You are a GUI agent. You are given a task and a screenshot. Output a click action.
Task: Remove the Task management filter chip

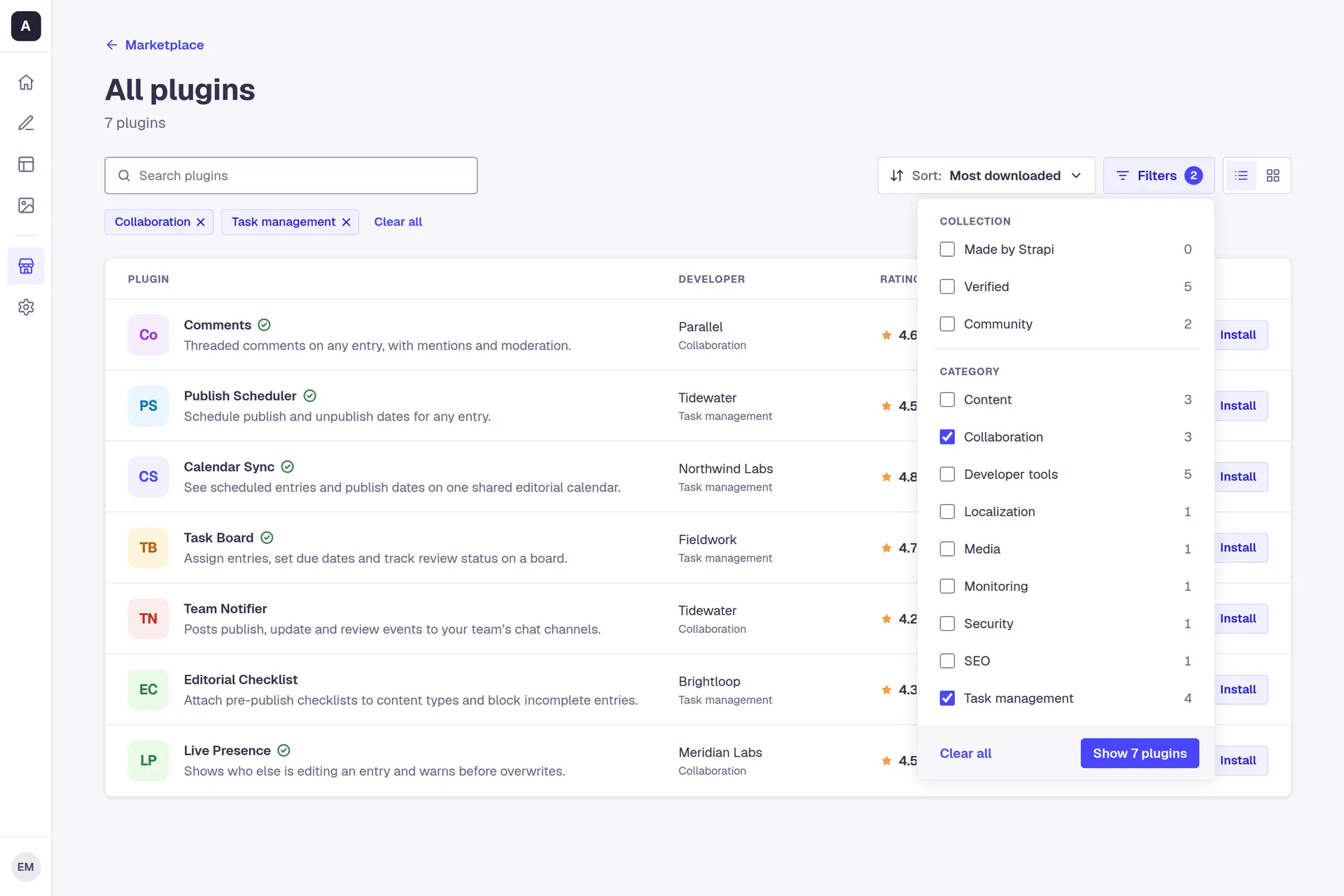[x=346, y=222]
